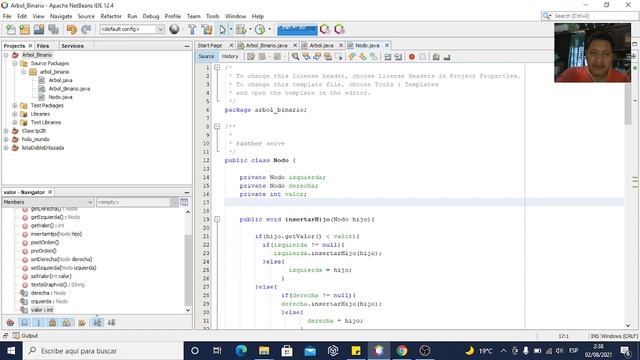
Task: Click Clean and Build Project icon
Action: coord(207,29)
